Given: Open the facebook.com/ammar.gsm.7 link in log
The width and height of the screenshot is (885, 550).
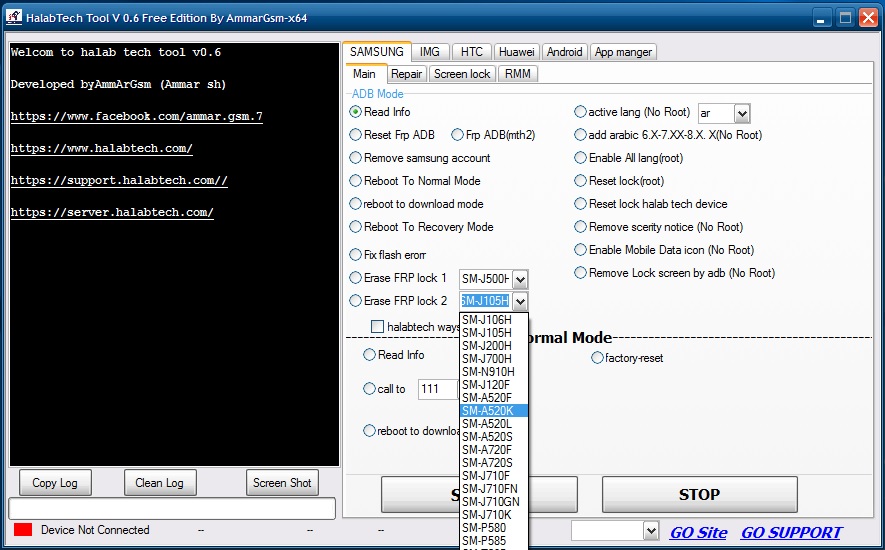Looking at the screenshot, I should tap(137, 116).
